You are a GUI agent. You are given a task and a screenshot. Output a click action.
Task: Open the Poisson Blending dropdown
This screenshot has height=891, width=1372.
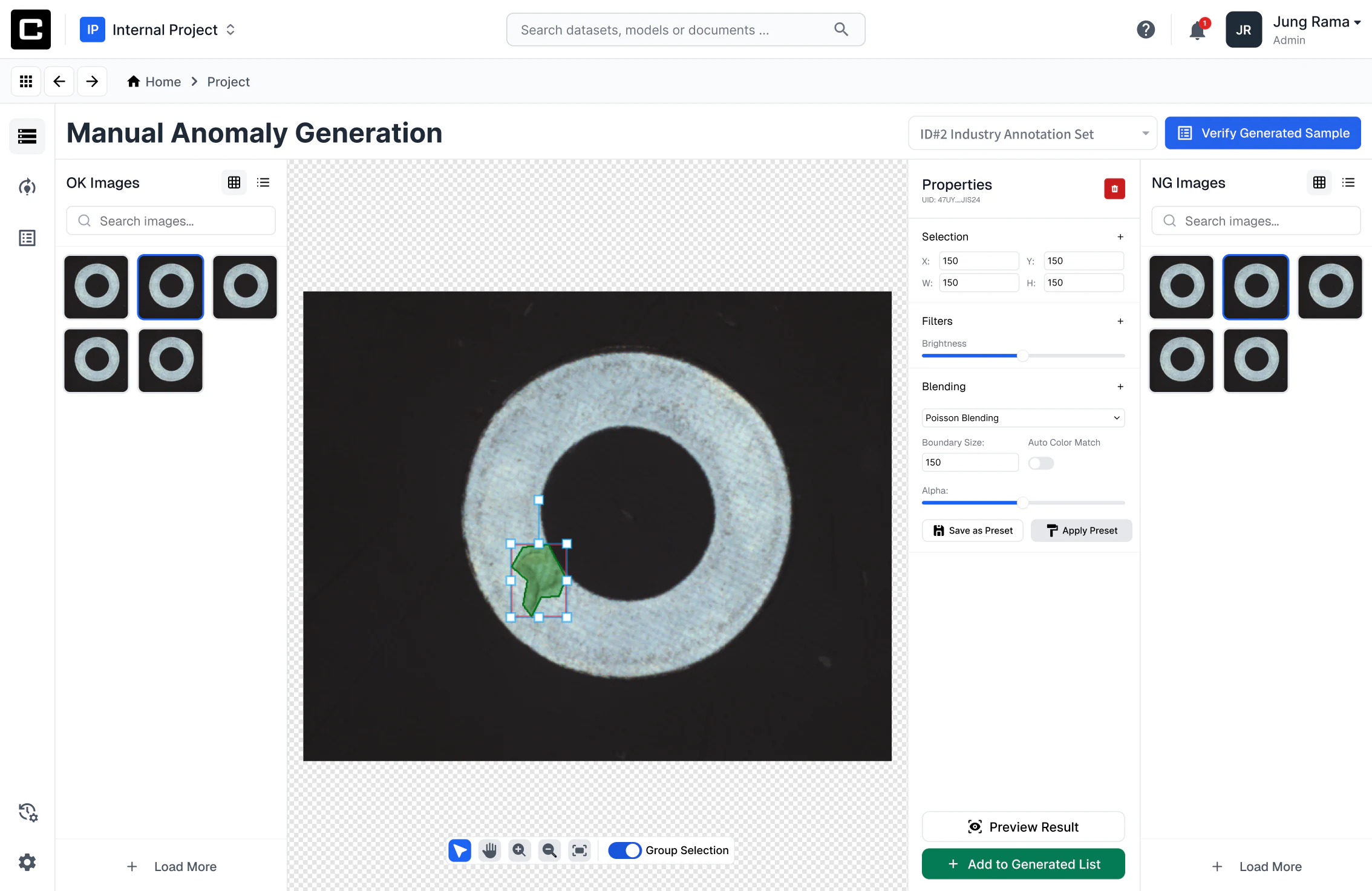[x=1023, y=418]
